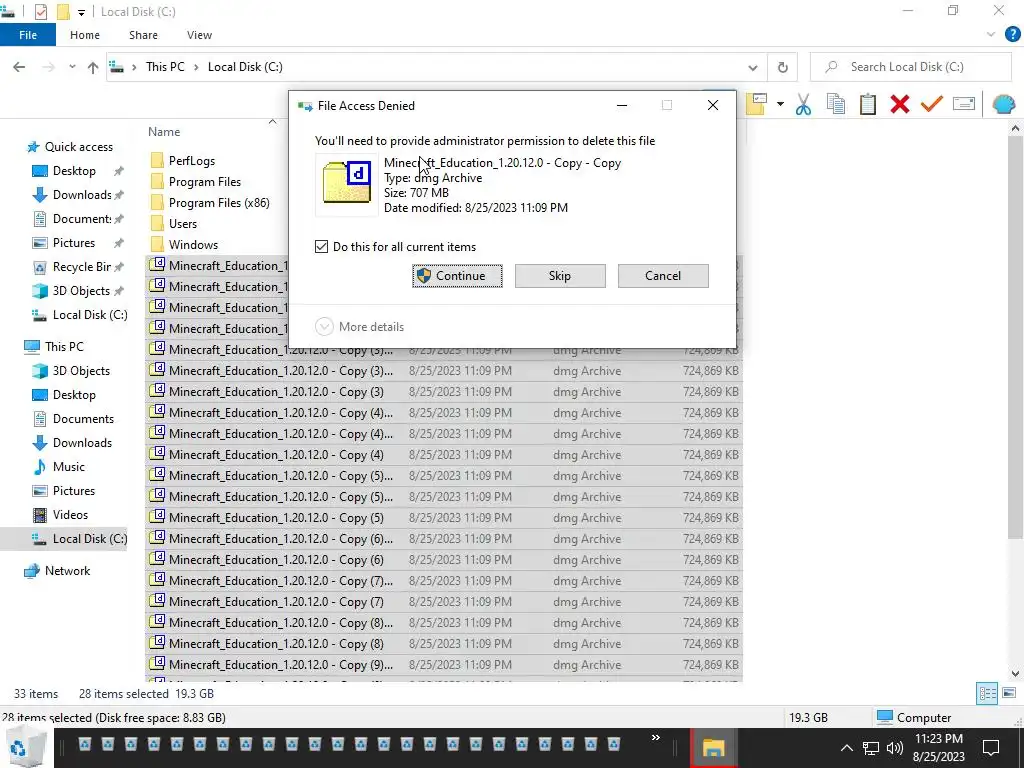The width and height of the screenshot is (1024, 768).
Task: Open pinned Pictures under Quick access
Action: (73, 243)
